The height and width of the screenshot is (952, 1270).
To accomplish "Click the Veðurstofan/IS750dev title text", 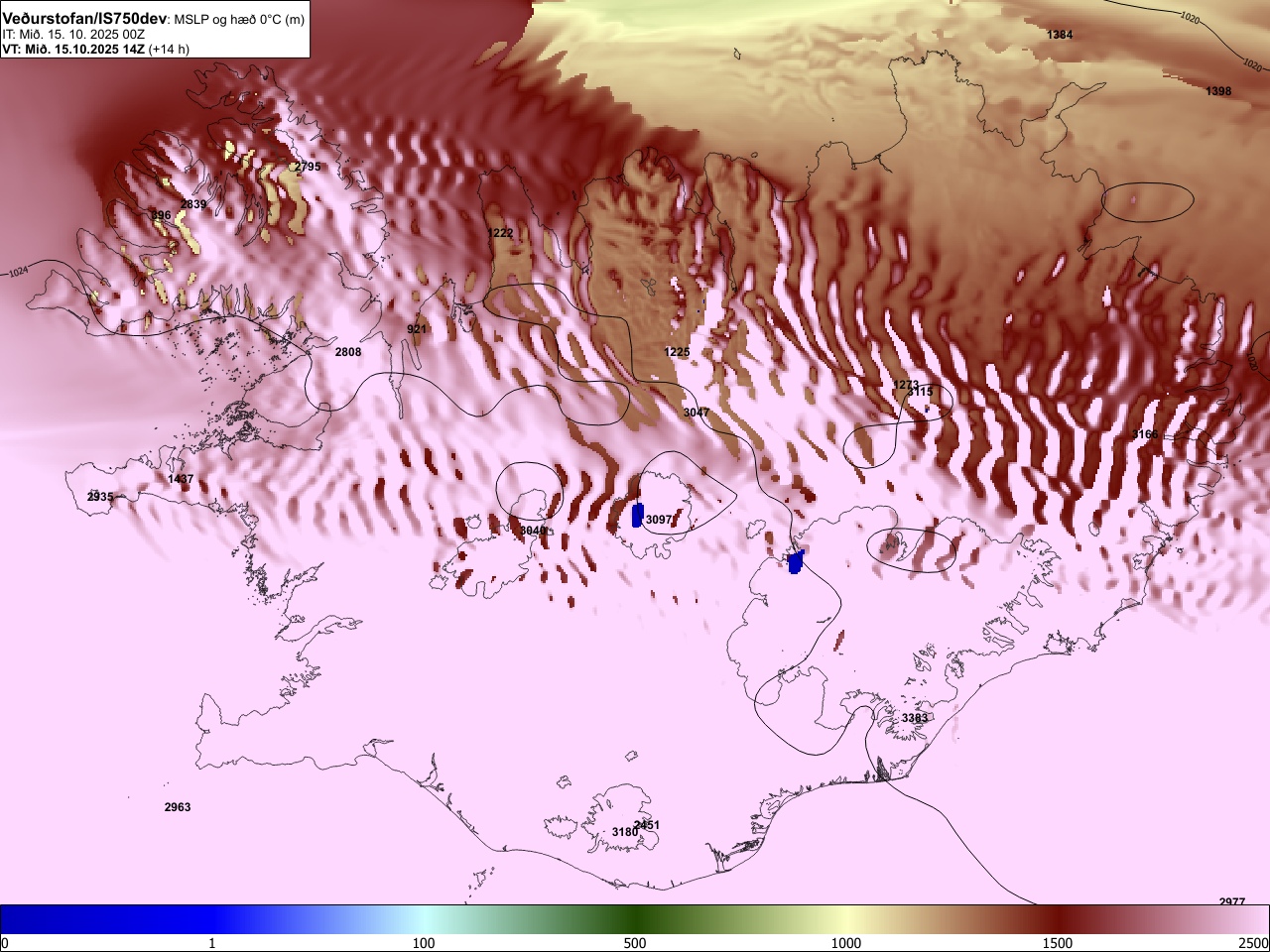I will point(84,19).
